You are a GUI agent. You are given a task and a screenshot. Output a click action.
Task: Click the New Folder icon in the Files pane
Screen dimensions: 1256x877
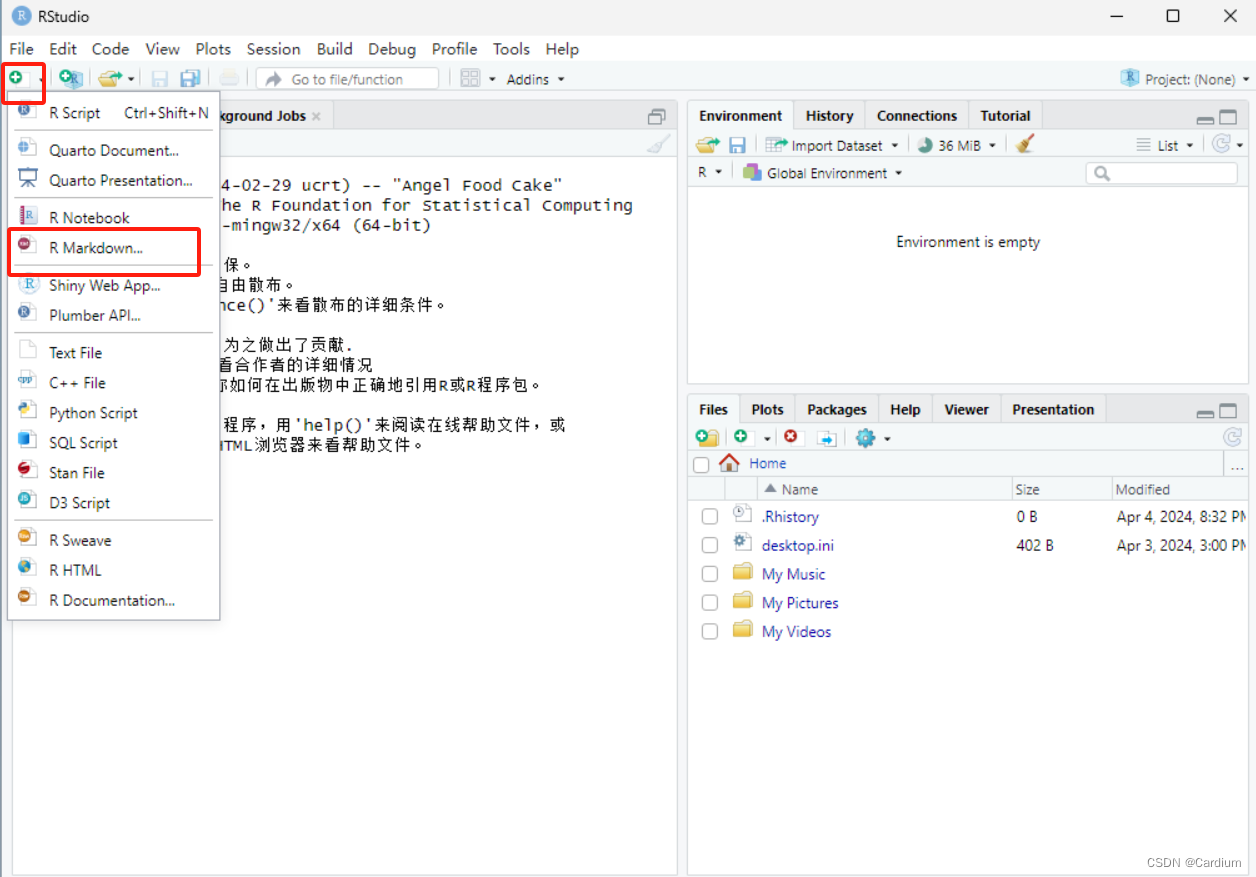coord(707,438)
